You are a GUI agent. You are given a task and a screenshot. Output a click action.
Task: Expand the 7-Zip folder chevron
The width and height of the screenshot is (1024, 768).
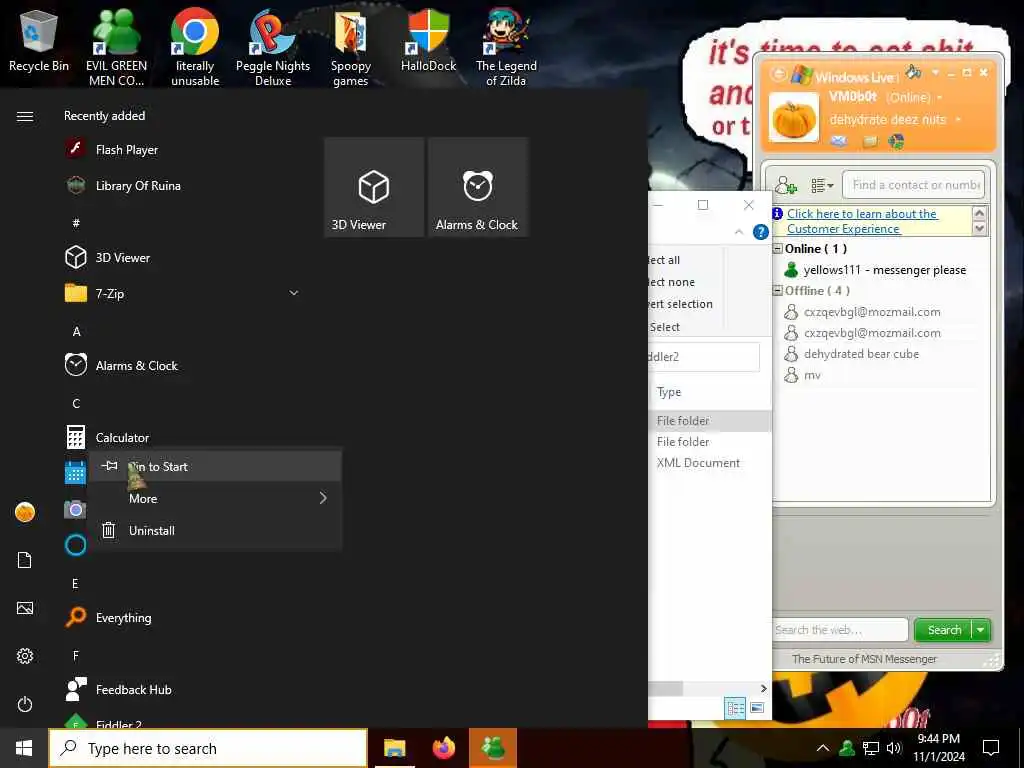tap(294, 293)
